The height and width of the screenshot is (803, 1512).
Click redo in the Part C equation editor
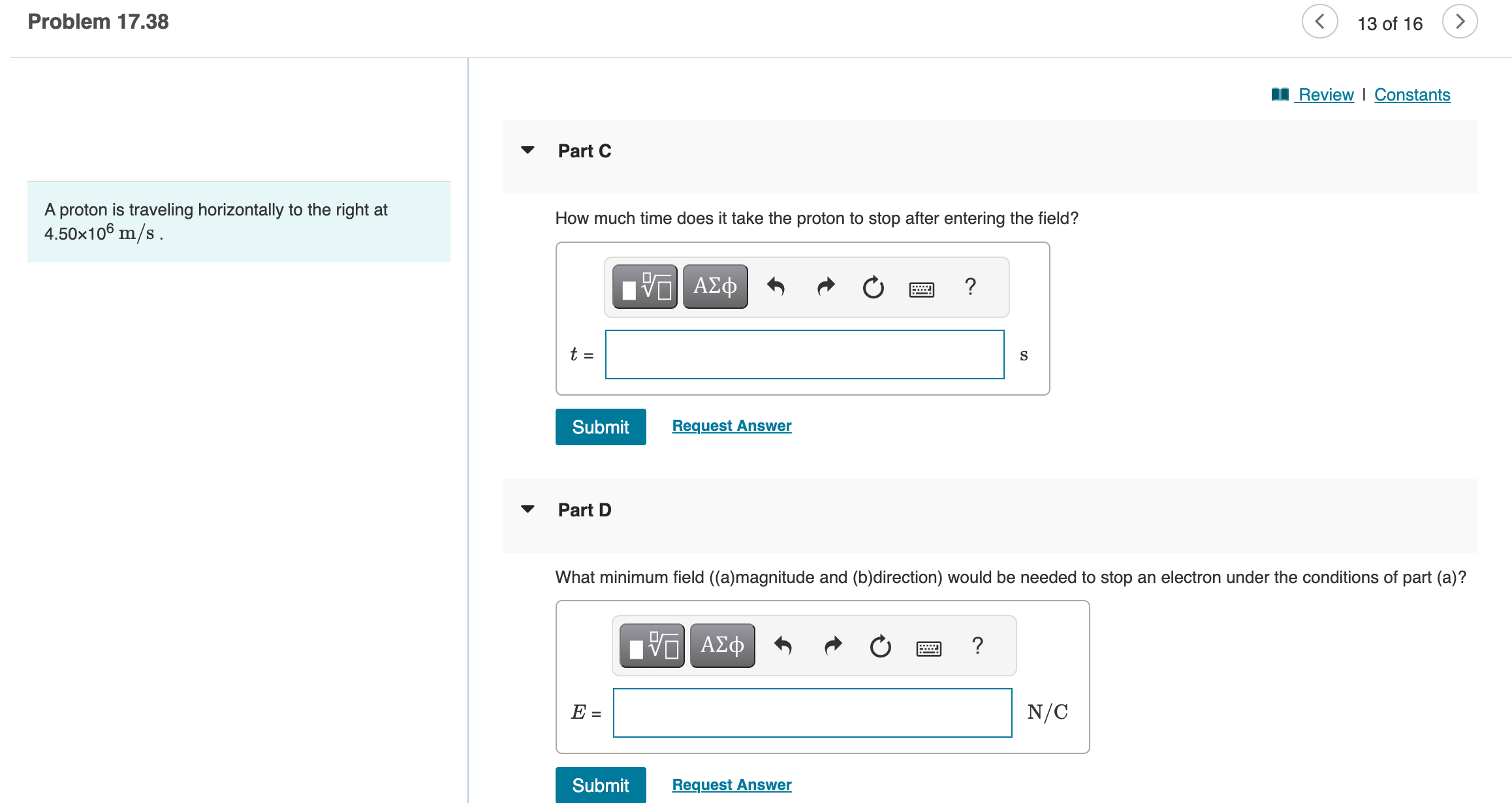click(825, 286)
